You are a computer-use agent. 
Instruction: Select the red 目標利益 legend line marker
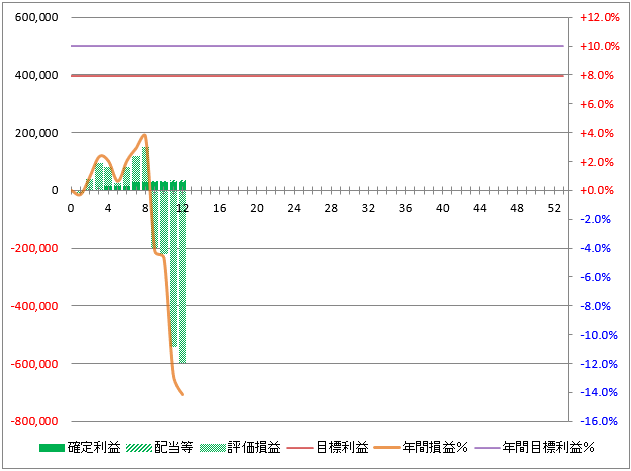tap(299, 448)
